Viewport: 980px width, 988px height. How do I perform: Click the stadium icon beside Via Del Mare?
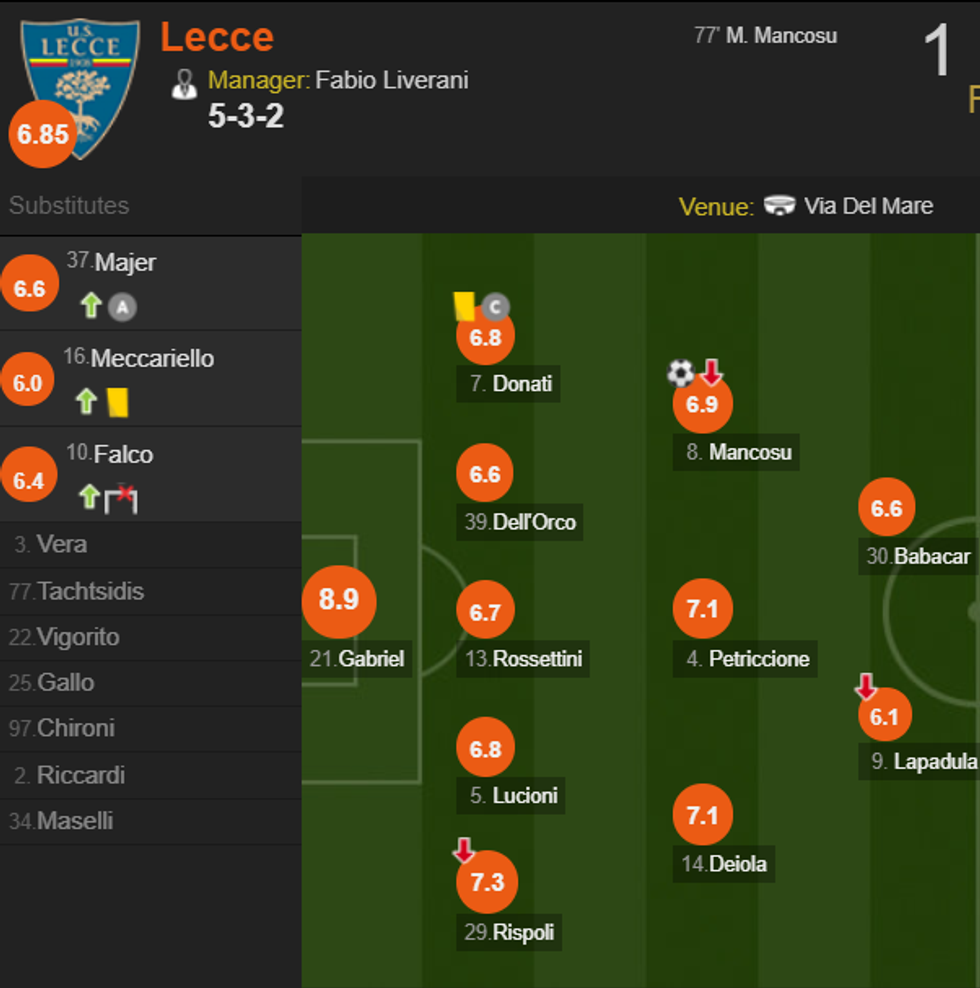pyautogui.click(x=779, y=206)
